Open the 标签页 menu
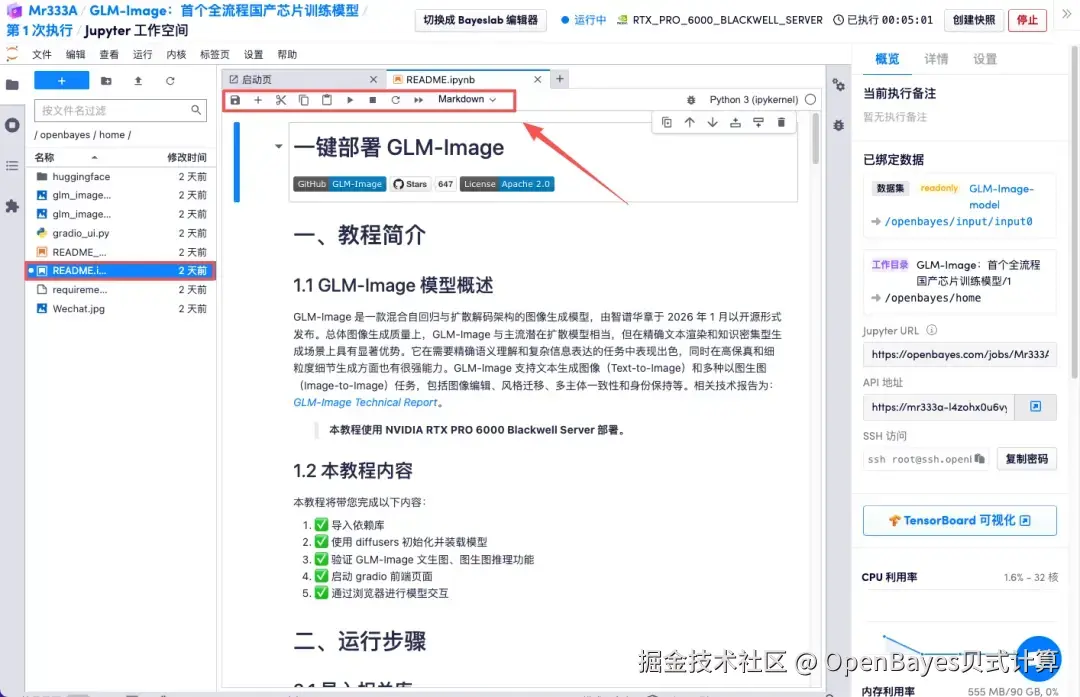The height and width of the screenshot is (697, 1080). 214,54
